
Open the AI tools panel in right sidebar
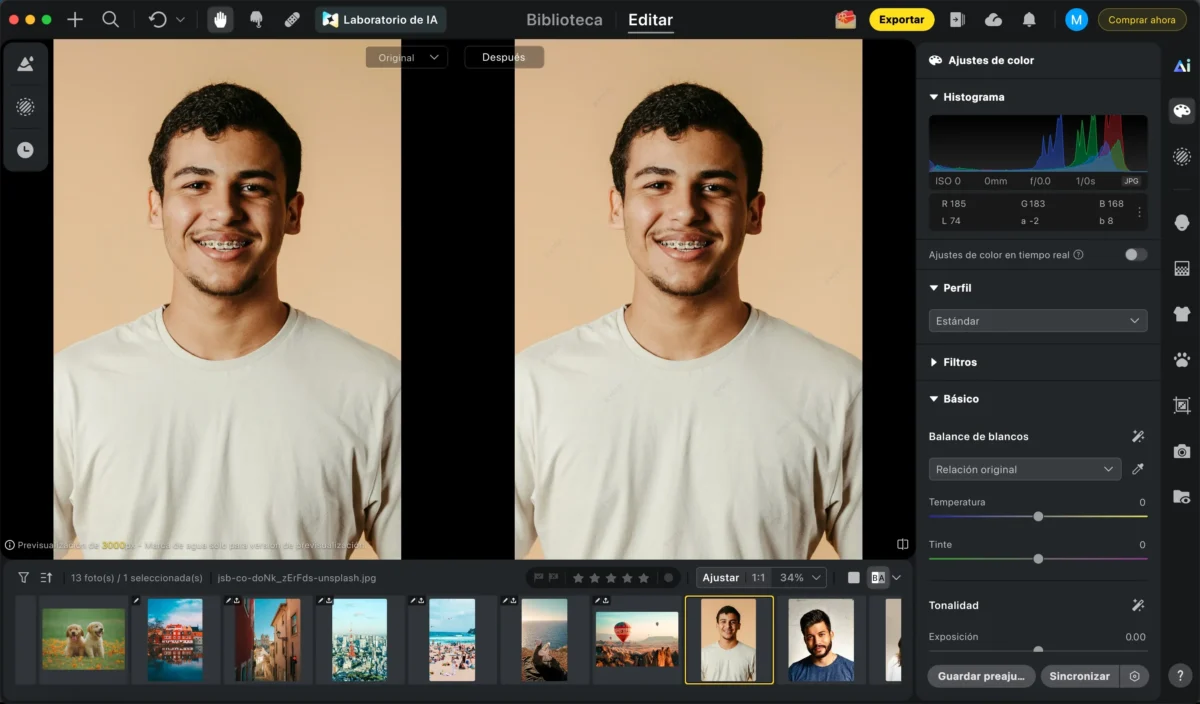1182,66
